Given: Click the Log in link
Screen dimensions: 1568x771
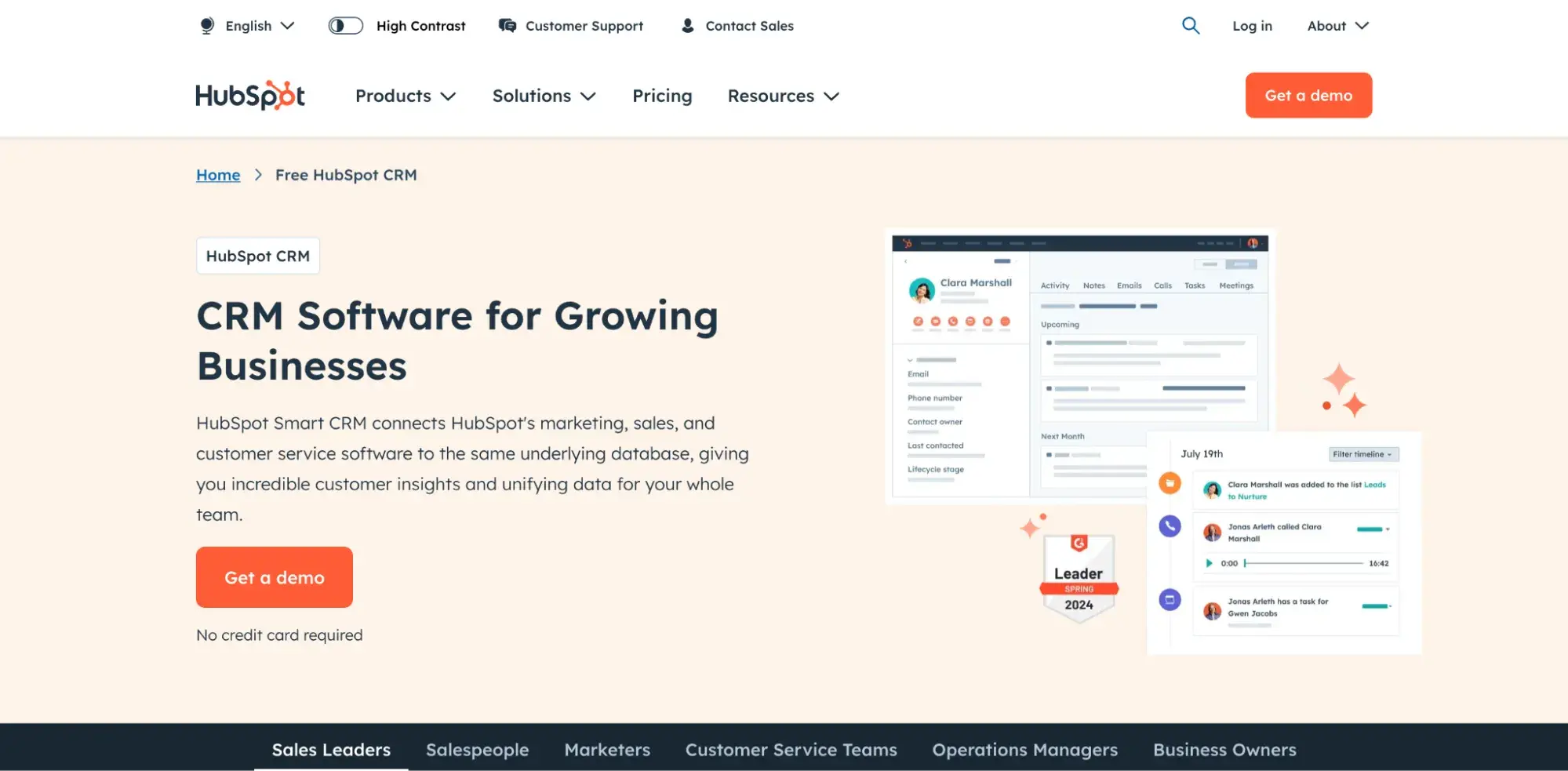Looking at the screenshot, I should tap(1252, 26).
